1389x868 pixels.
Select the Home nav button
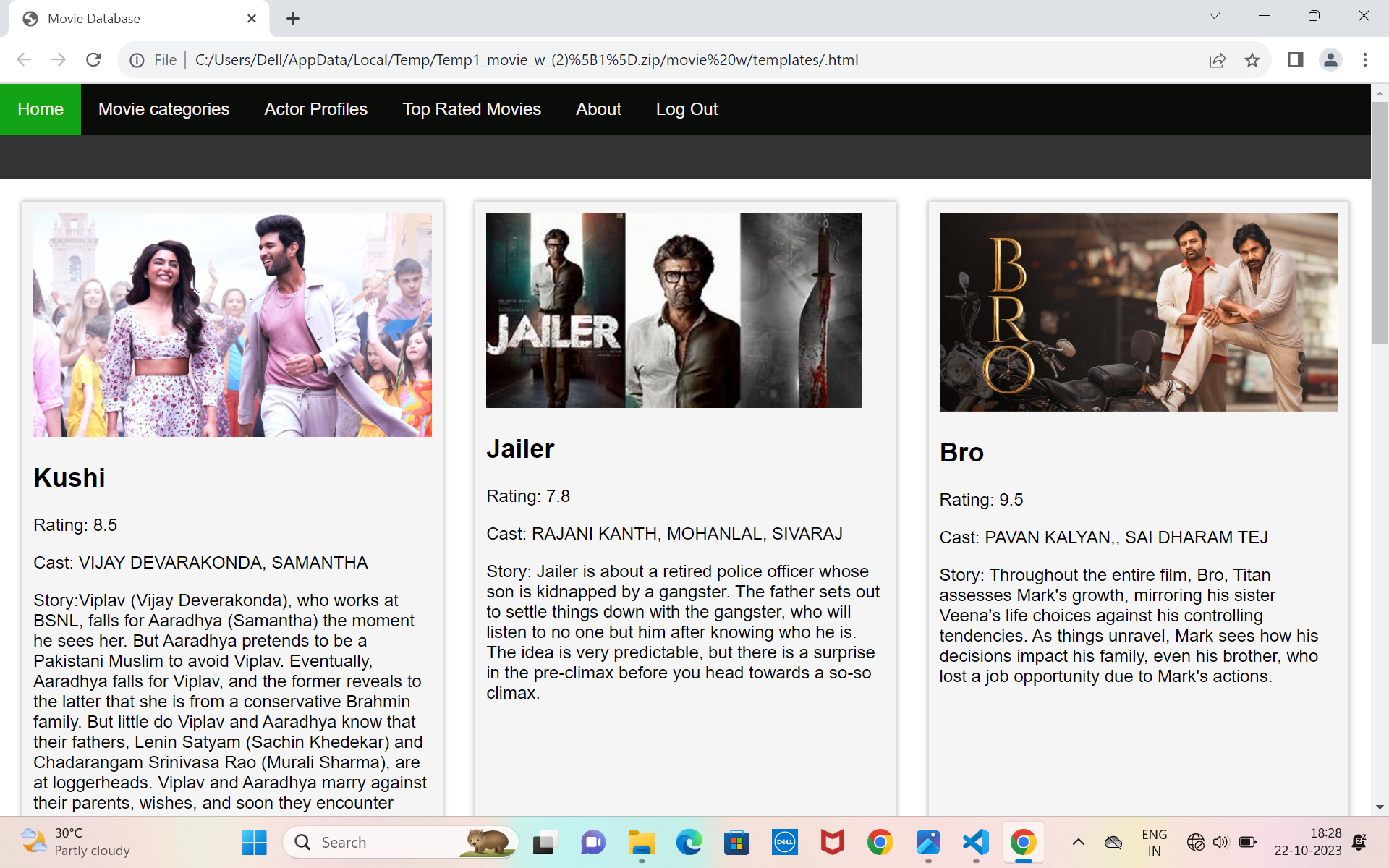[41, 109]
